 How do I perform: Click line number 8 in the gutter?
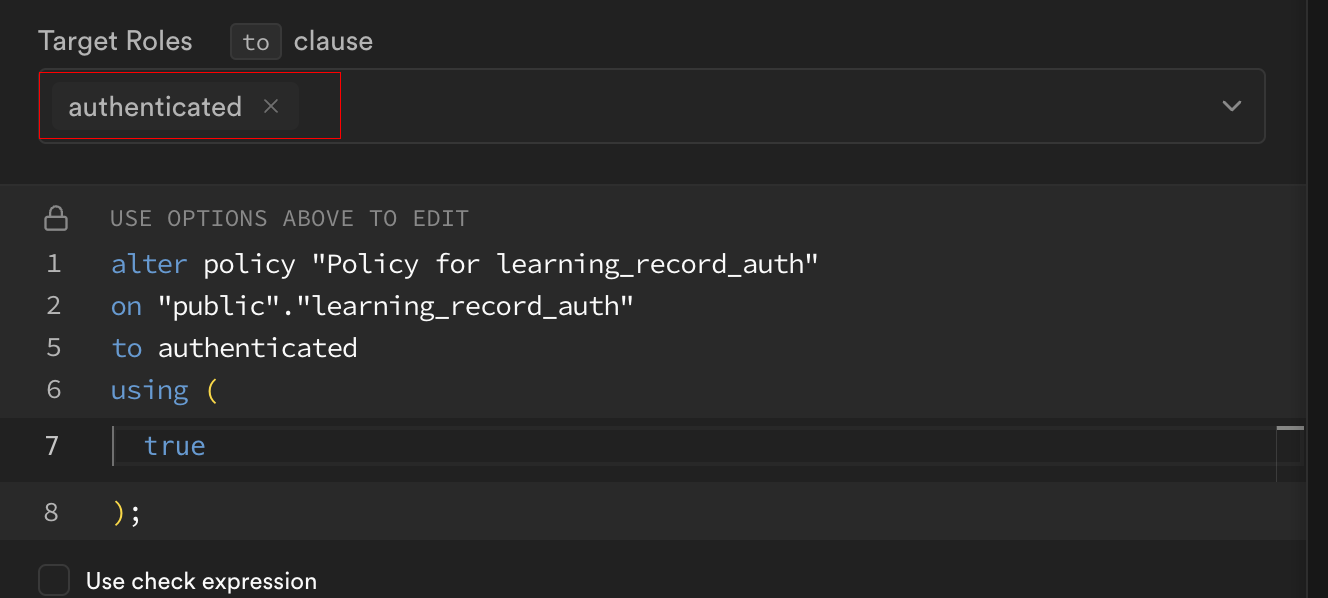click(x=54, y=513)
